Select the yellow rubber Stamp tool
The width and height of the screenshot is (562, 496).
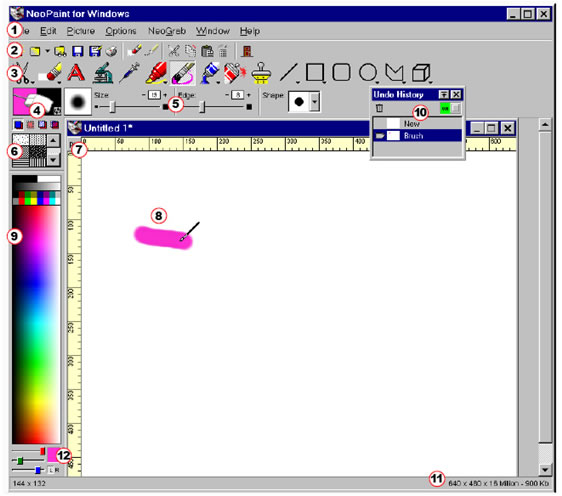pyautogui.click(x=261, y=73)
